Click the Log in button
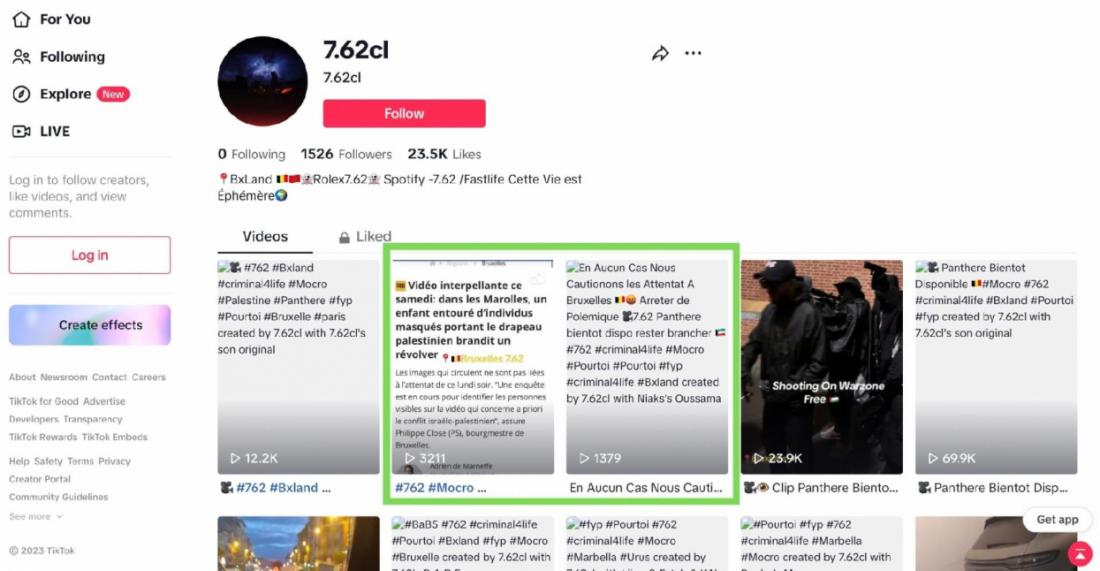 click(x=90, y=255)
